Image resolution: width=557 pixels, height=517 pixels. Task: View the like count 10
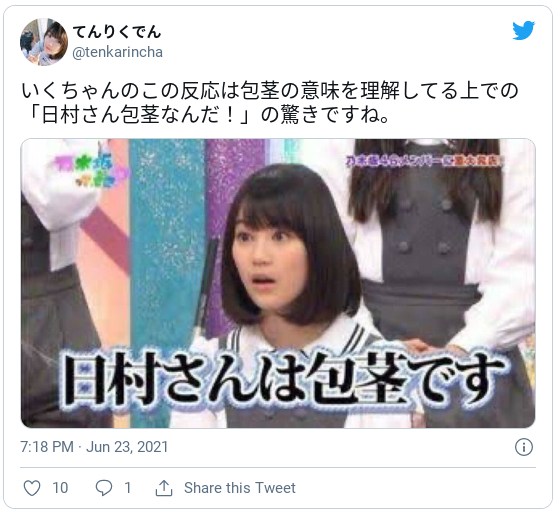[x=60, y=488]
